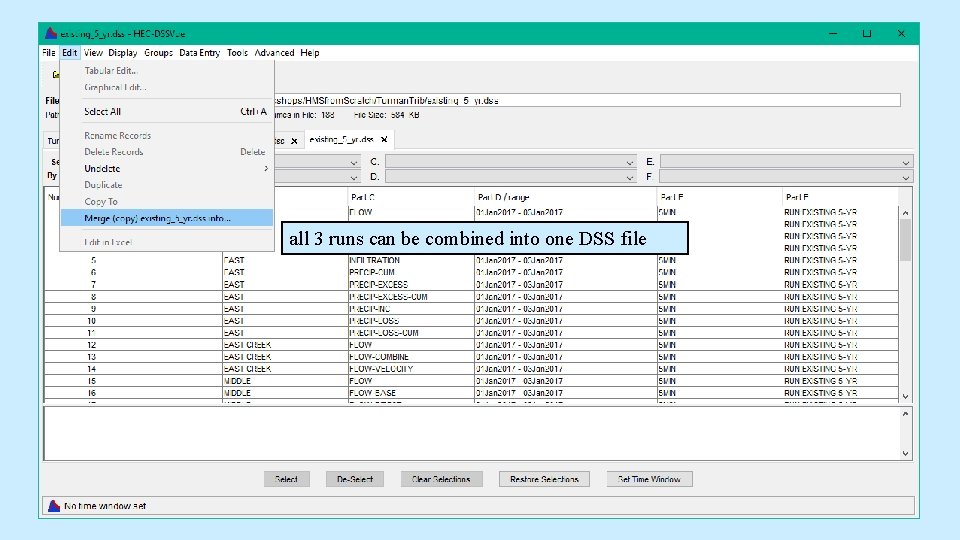Open the Groups menu
The image size is (960, 540).
click(158, 53)
